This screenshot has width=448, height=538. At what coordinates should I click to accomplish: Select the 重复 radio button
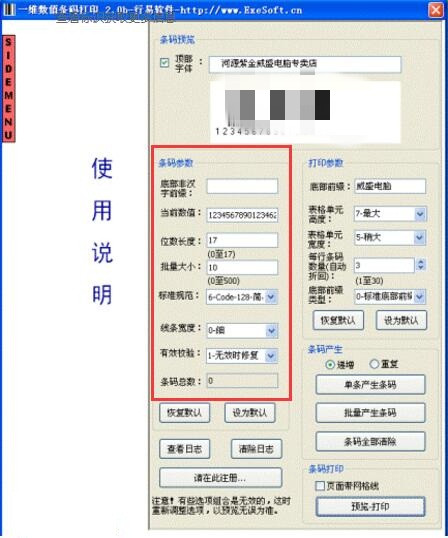tap(374, 364)
